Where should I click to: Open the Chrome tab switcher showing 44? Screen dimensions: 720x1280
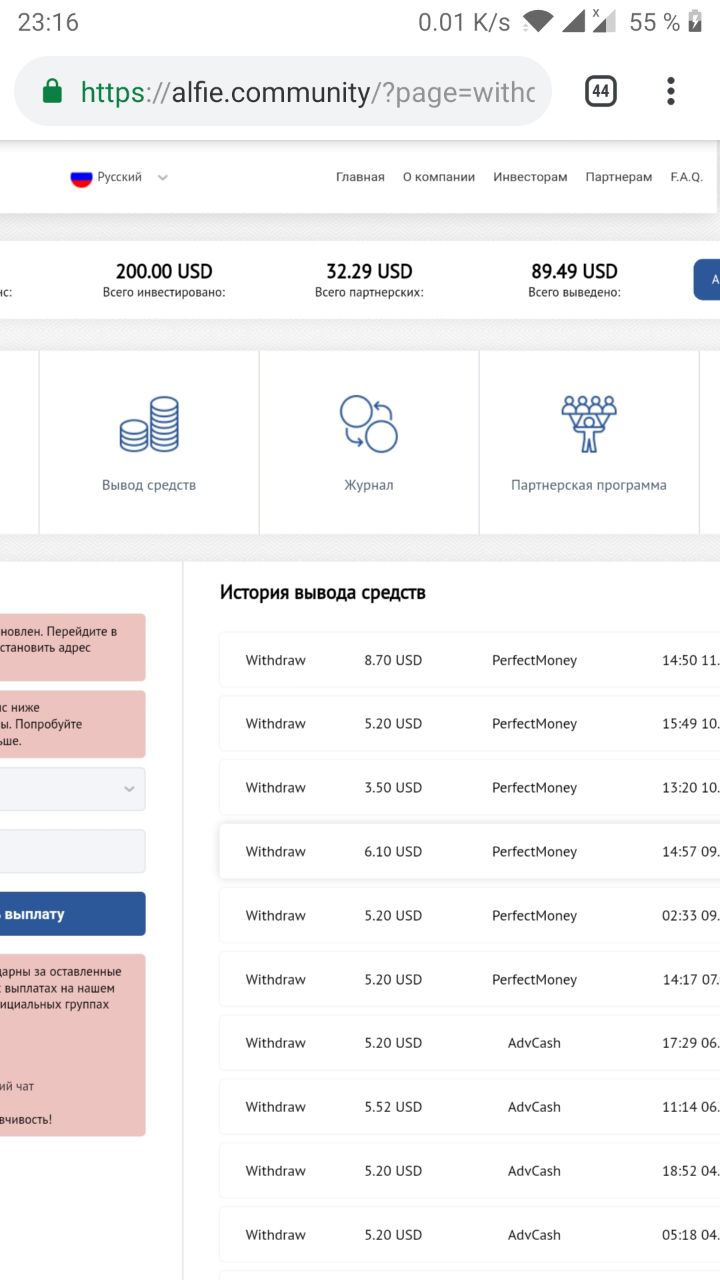600,92
